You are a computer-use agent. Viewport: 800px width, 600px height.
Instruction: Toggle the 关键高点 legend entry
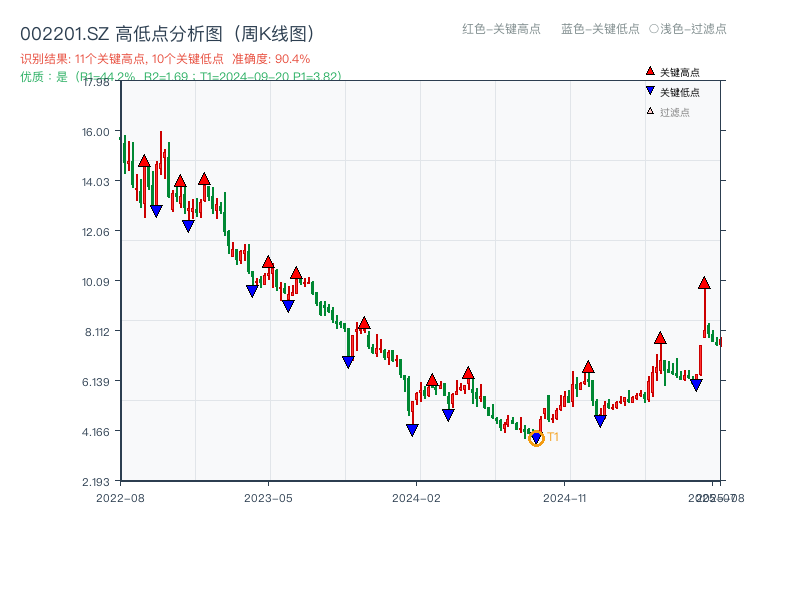672,72
